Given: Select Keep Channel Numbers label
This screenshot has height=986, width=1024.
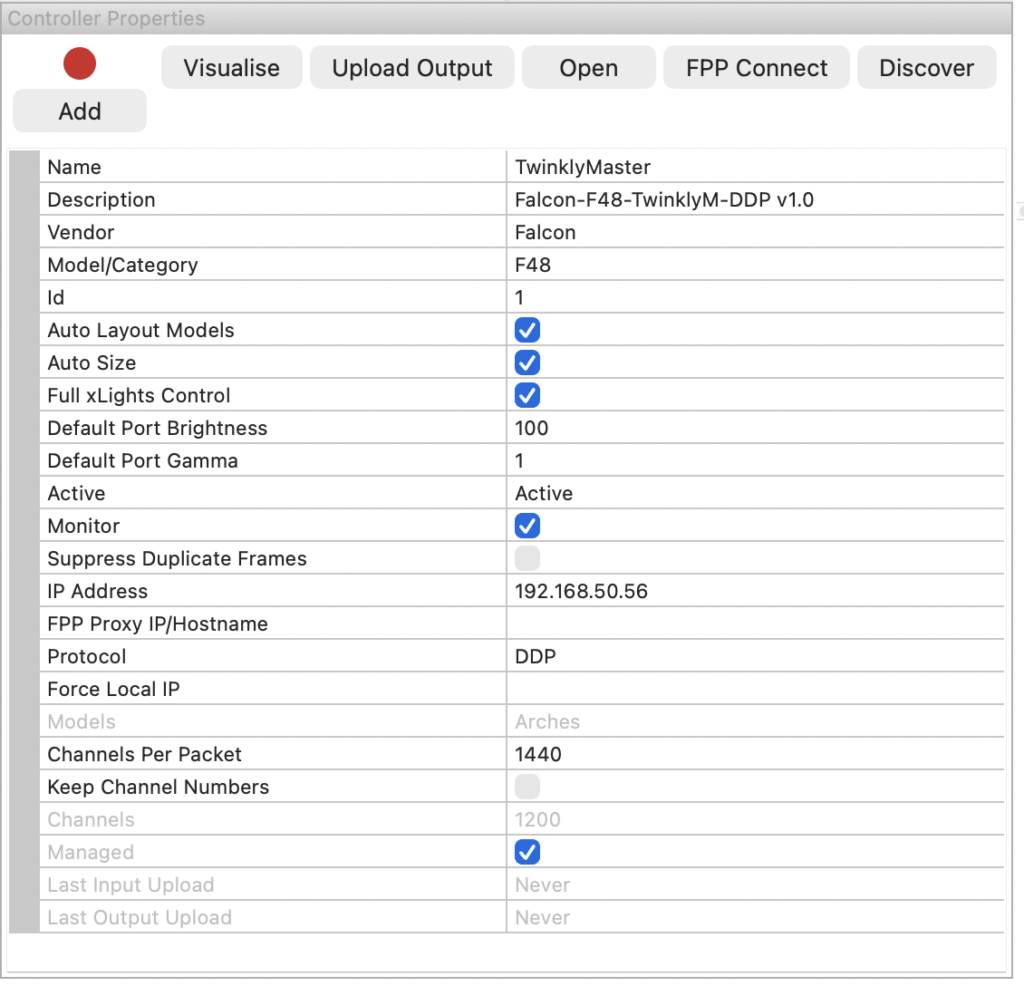Looking at the screenshot, I should click(x=158, y=787).
